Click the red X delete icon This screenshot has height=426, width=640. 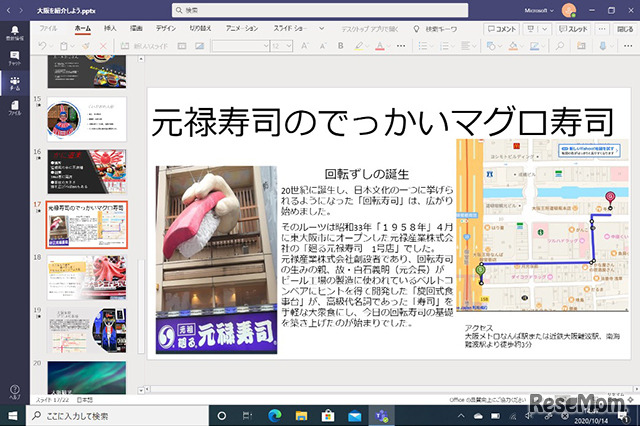coord(103,46)
